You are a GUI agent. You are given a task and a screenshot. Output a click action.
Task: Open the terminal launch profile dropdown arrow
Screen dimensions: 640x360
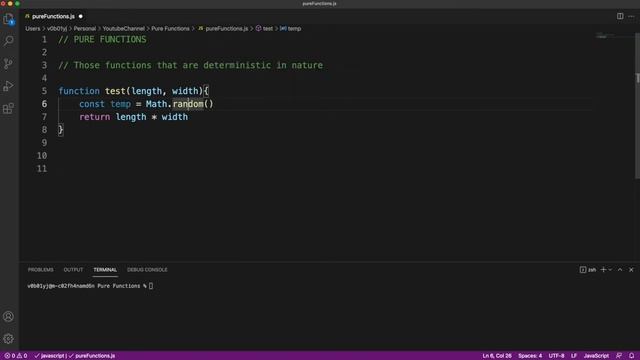610,270
